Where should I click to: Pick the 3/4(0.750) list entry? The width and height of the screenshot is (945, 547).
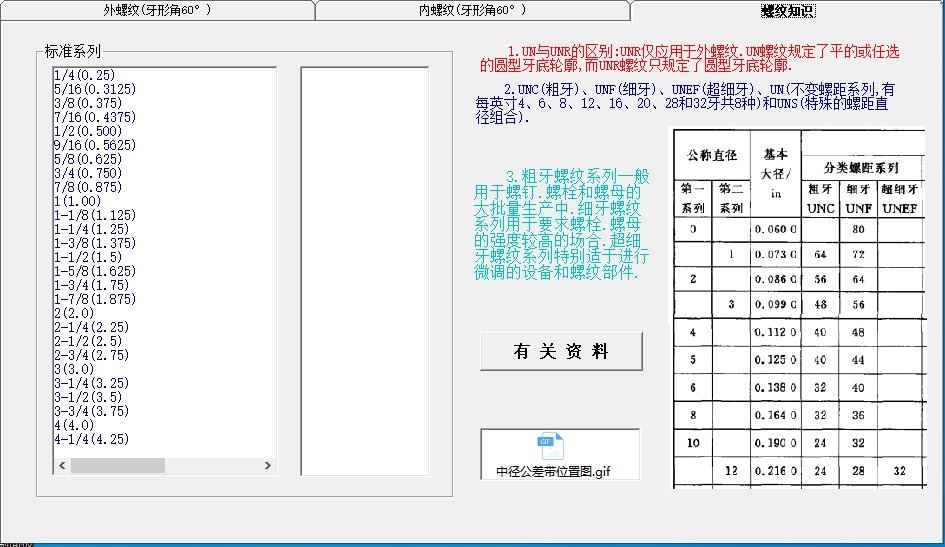(x=88, y=173)
